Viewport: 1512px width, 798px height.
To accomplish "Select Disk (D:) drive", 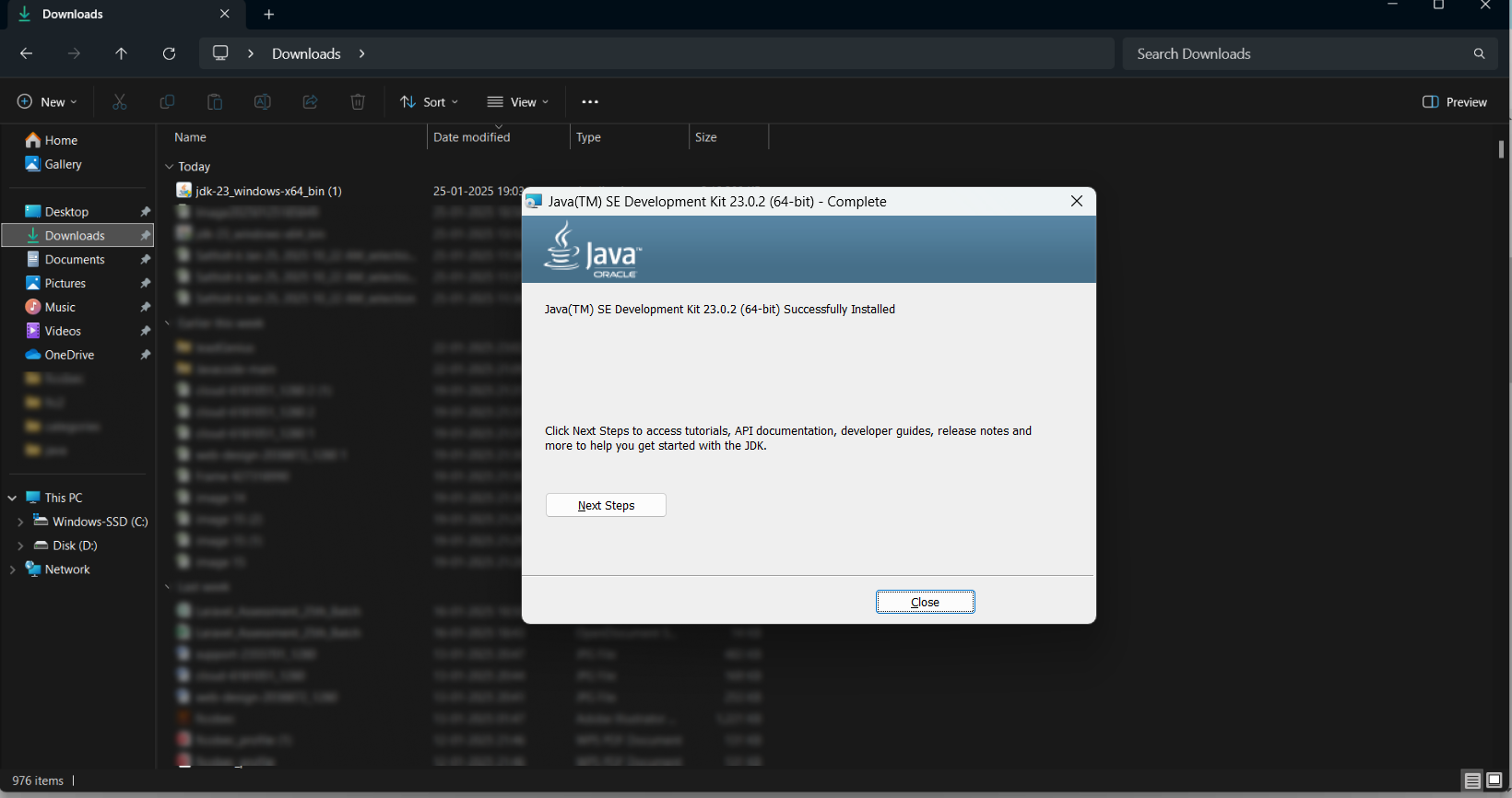I will pyautogui.click(x=75, y=546).
